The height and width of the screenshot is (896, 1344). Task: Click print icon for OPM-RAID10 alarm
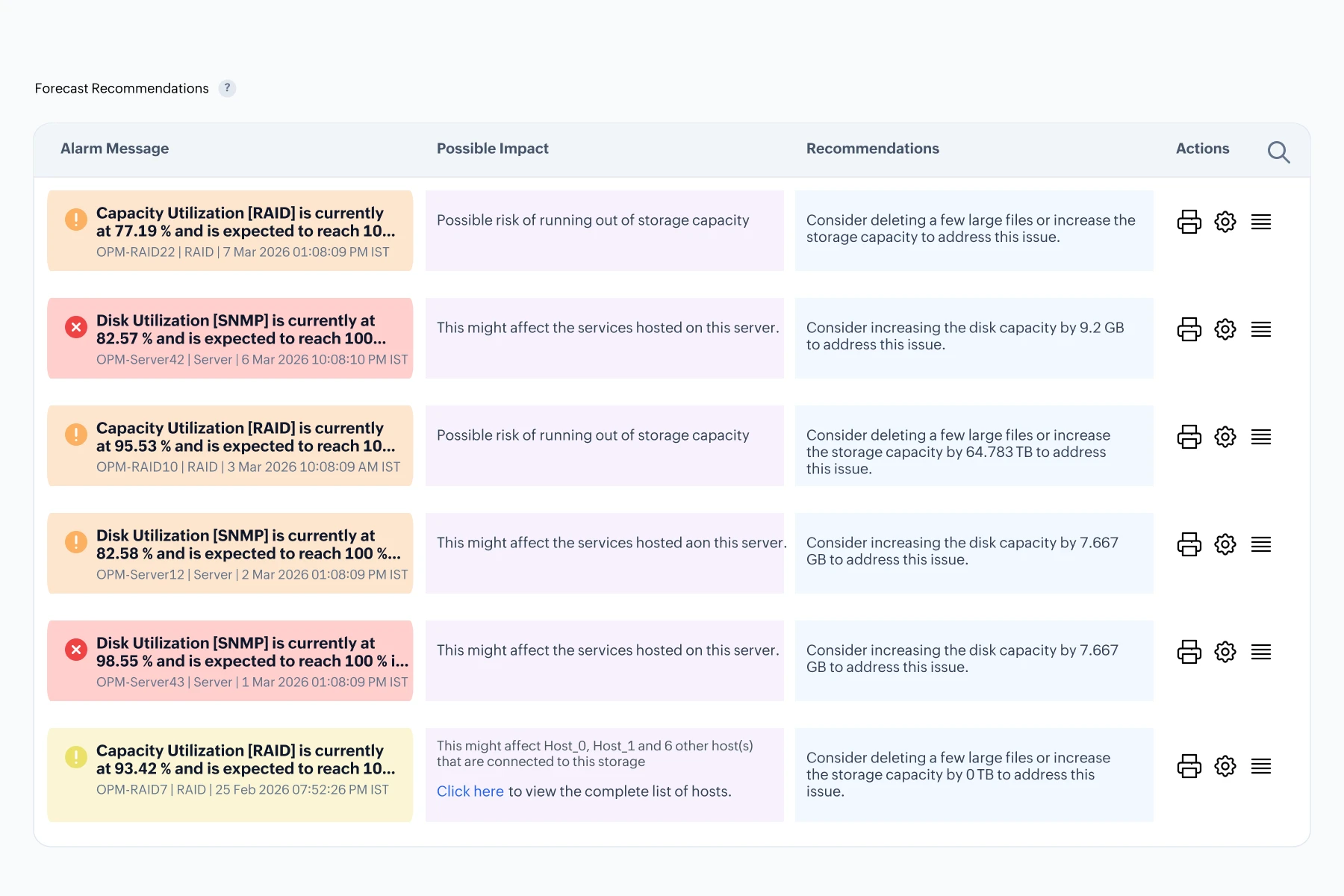pyautogui.click(x=1189, y=437)
